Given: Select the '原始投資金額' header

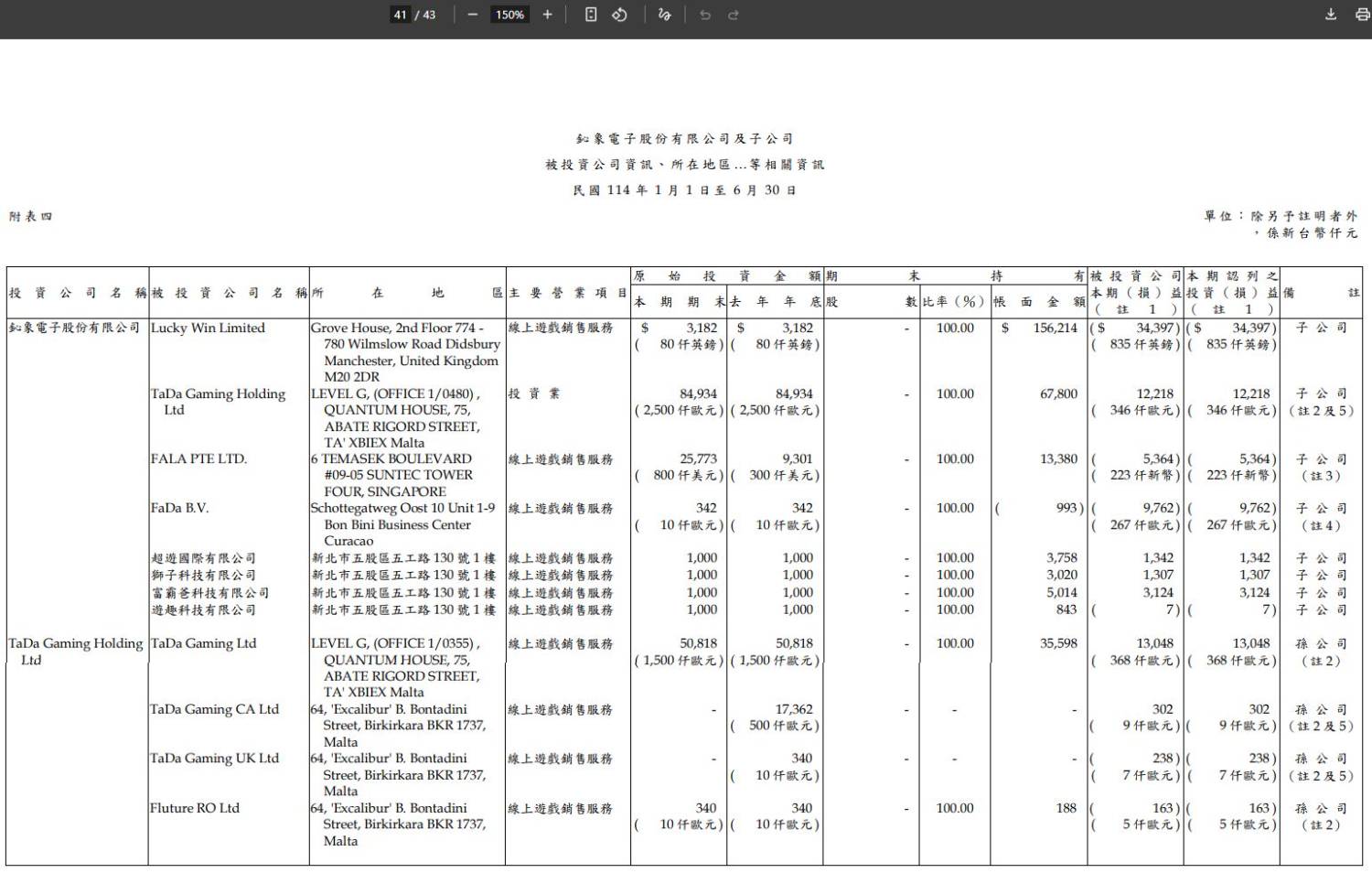Looking at the screenshot, I should click(x=726, y=276).
